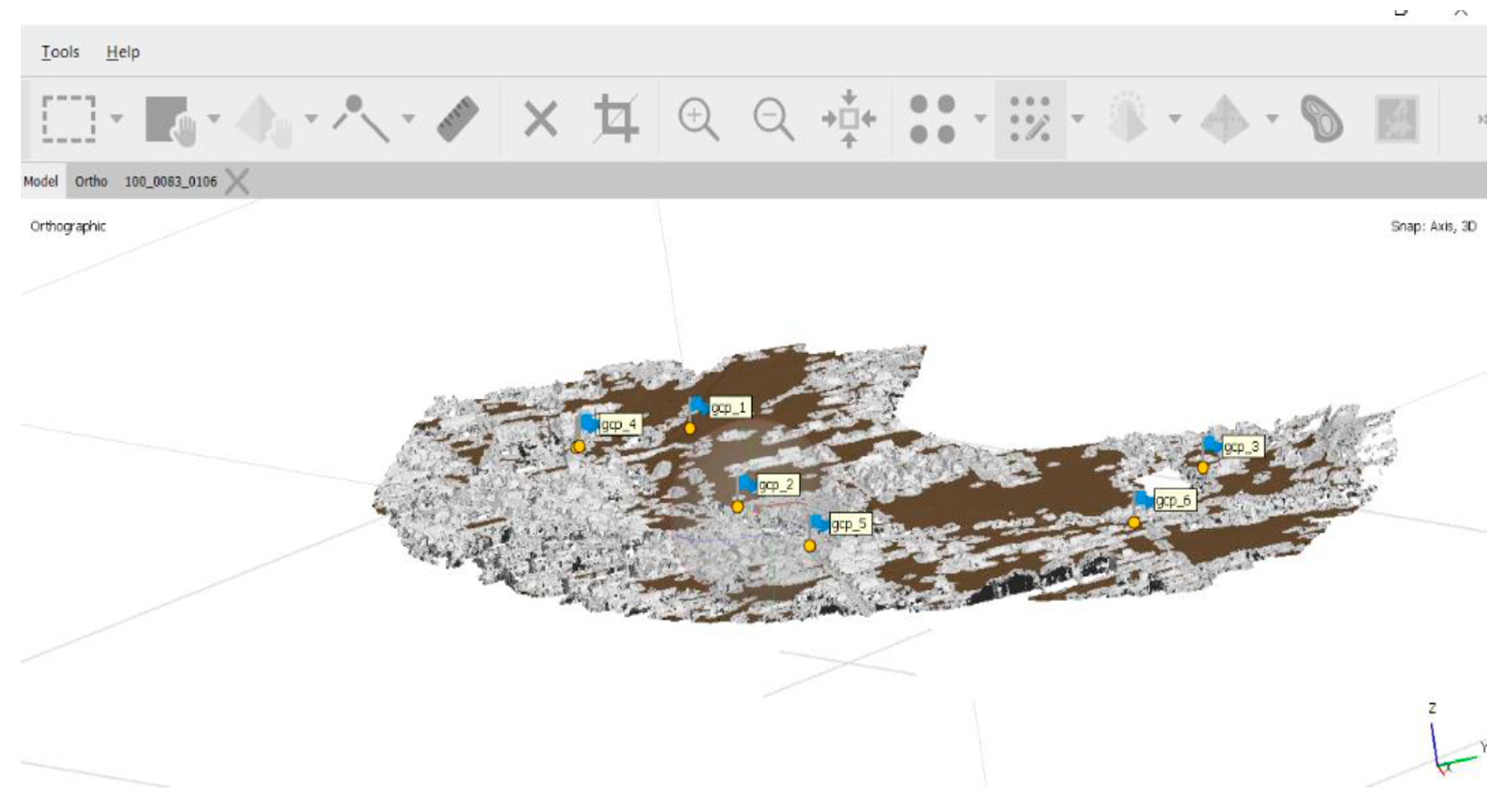
Task: Close the 100_0083_0106 image tab
Action: tap(237, 182)
